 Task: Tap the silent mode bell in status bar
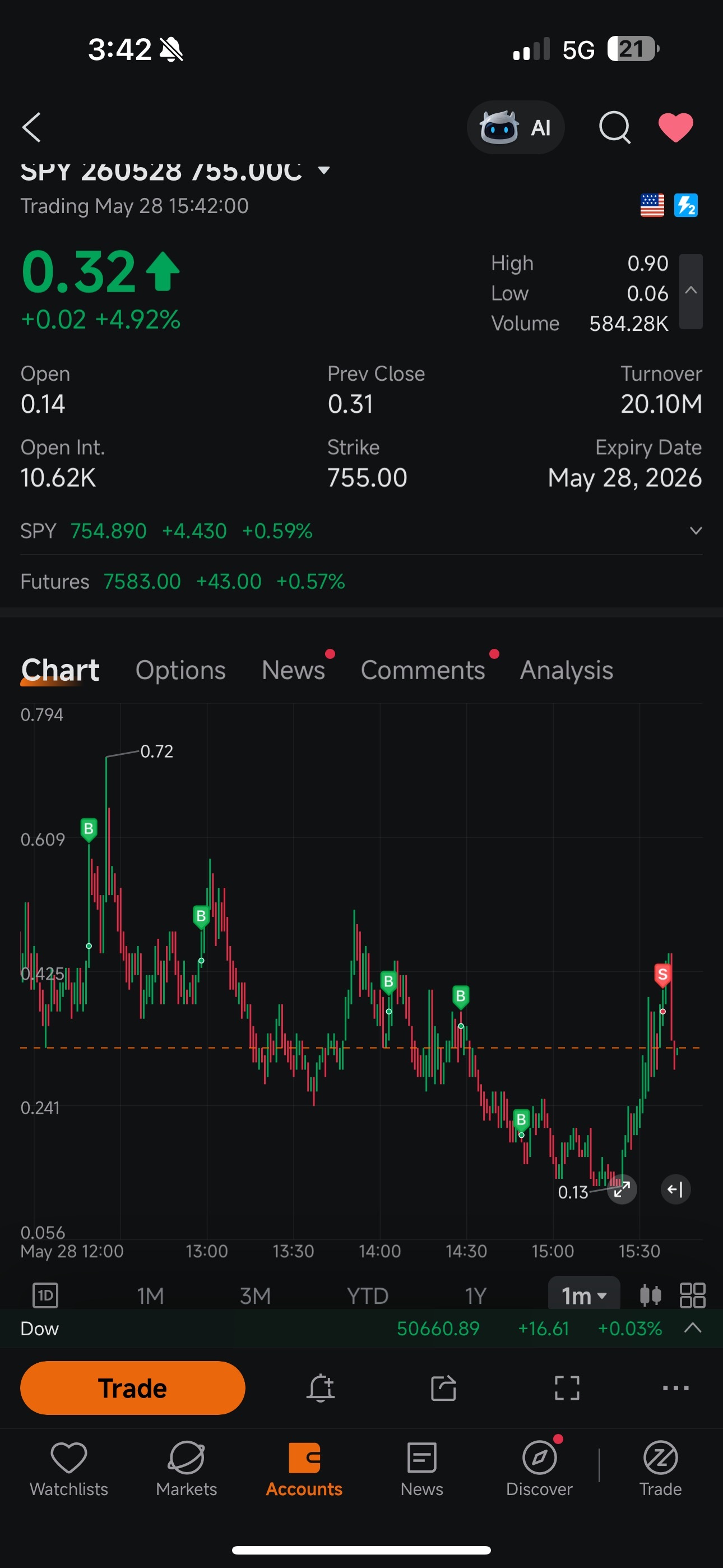(x=171, y=49)
